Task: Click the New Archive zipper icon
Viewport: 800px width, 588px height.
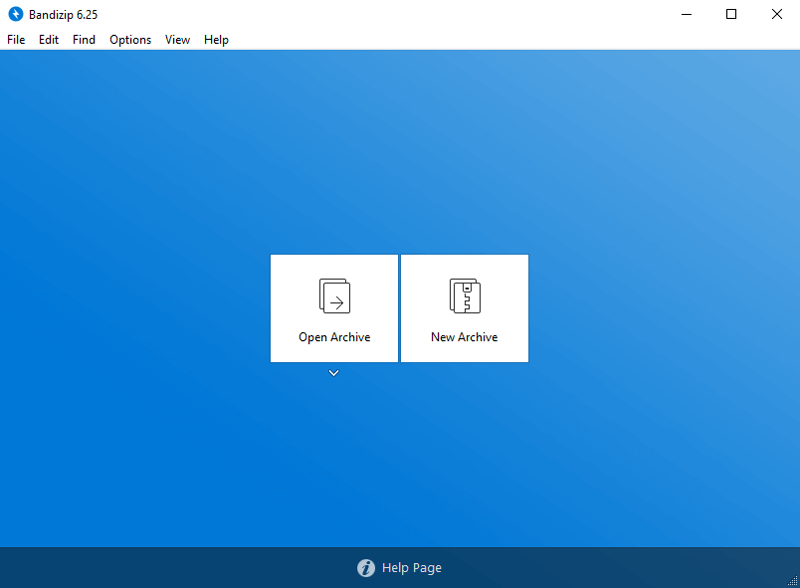Action: pos(464,296)
